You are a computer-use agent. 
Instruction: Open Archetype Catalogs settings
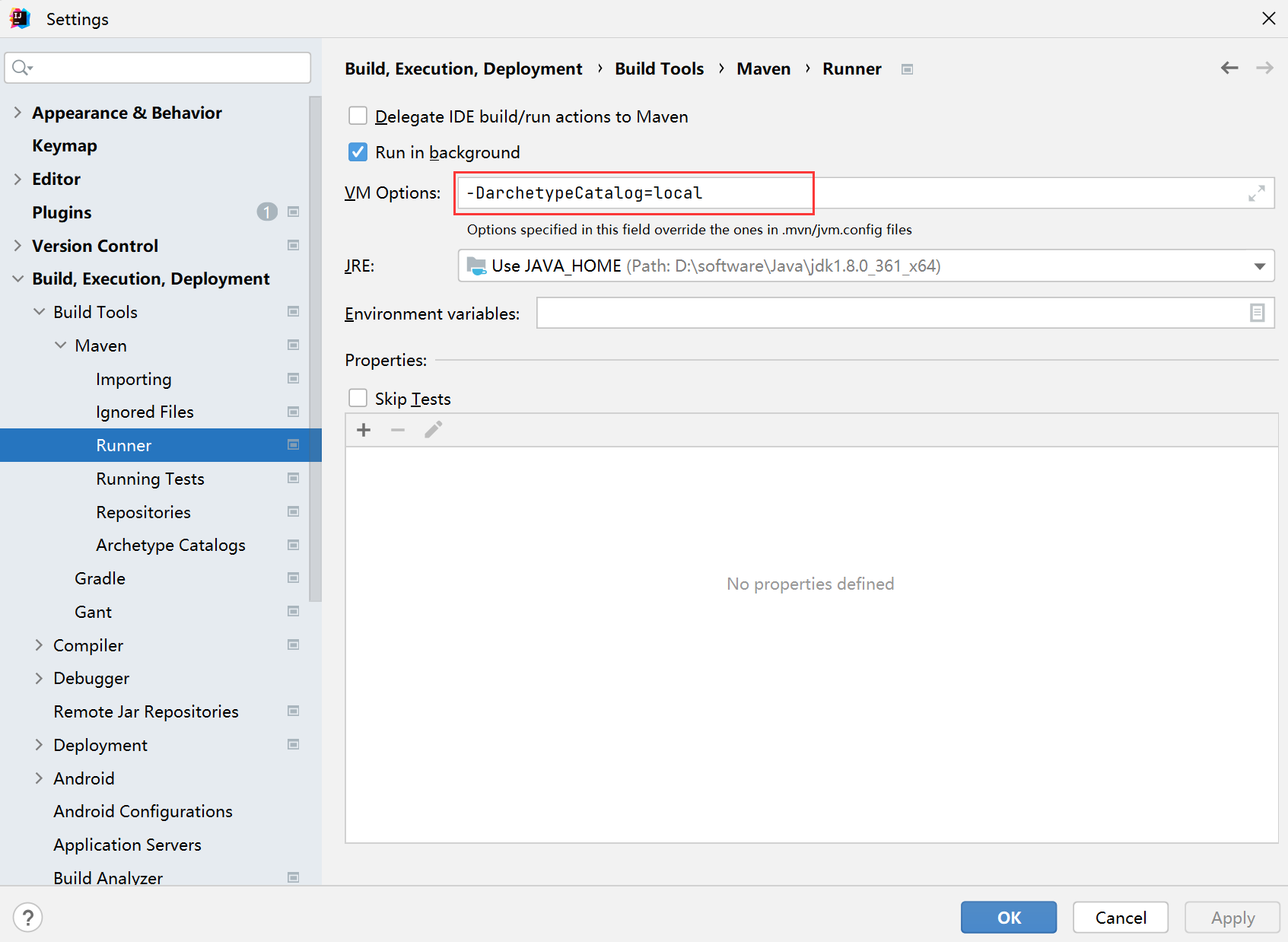[x=170, y=545]
